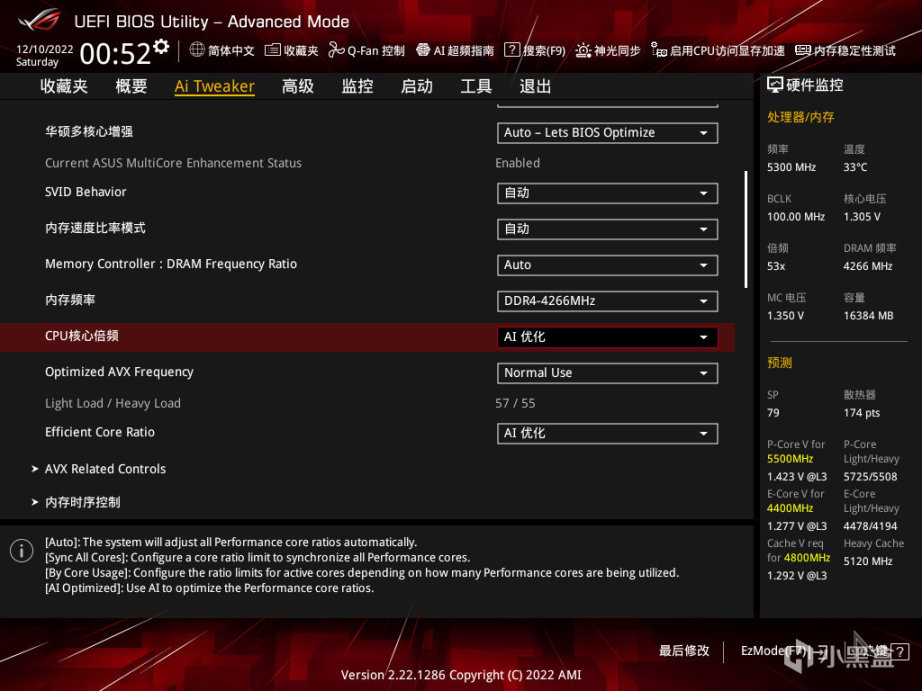Click the 5500MHz P-Core value
Viewport: 922px width, 691px height.
click(x=790, y=459)
